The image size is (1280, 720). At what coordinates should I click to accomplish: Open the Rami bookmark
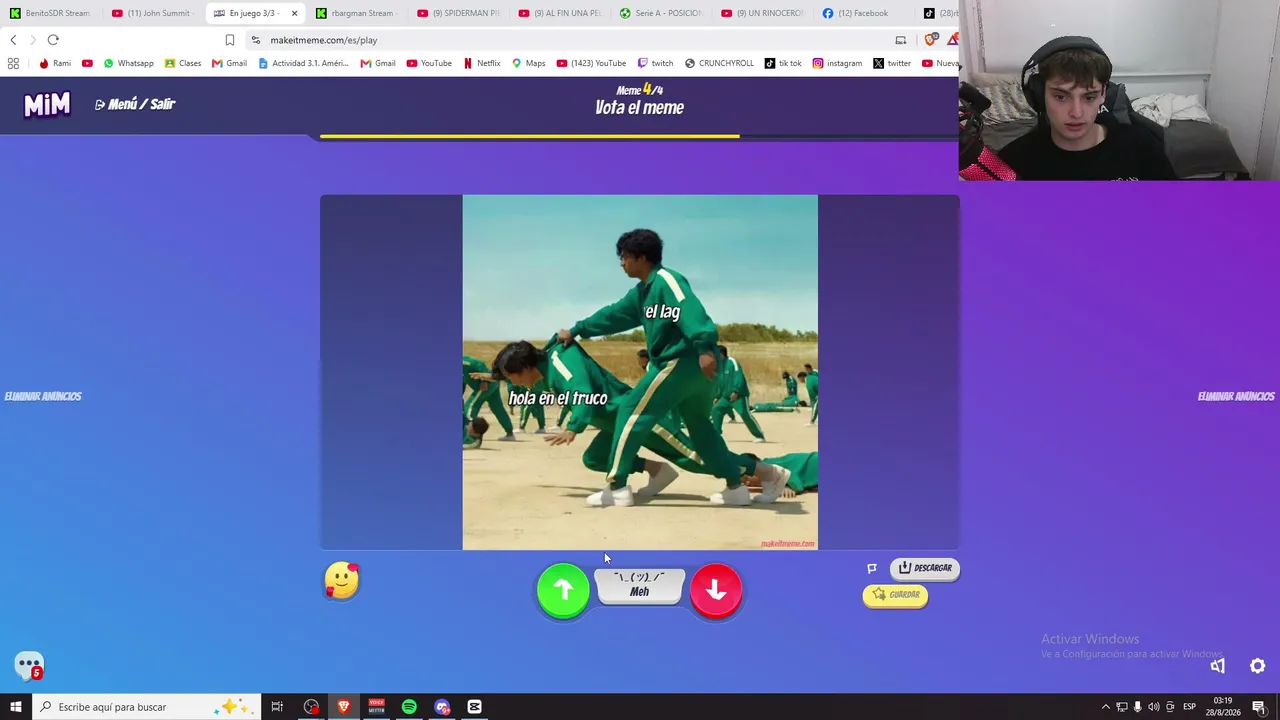click(x=54, y=63)
